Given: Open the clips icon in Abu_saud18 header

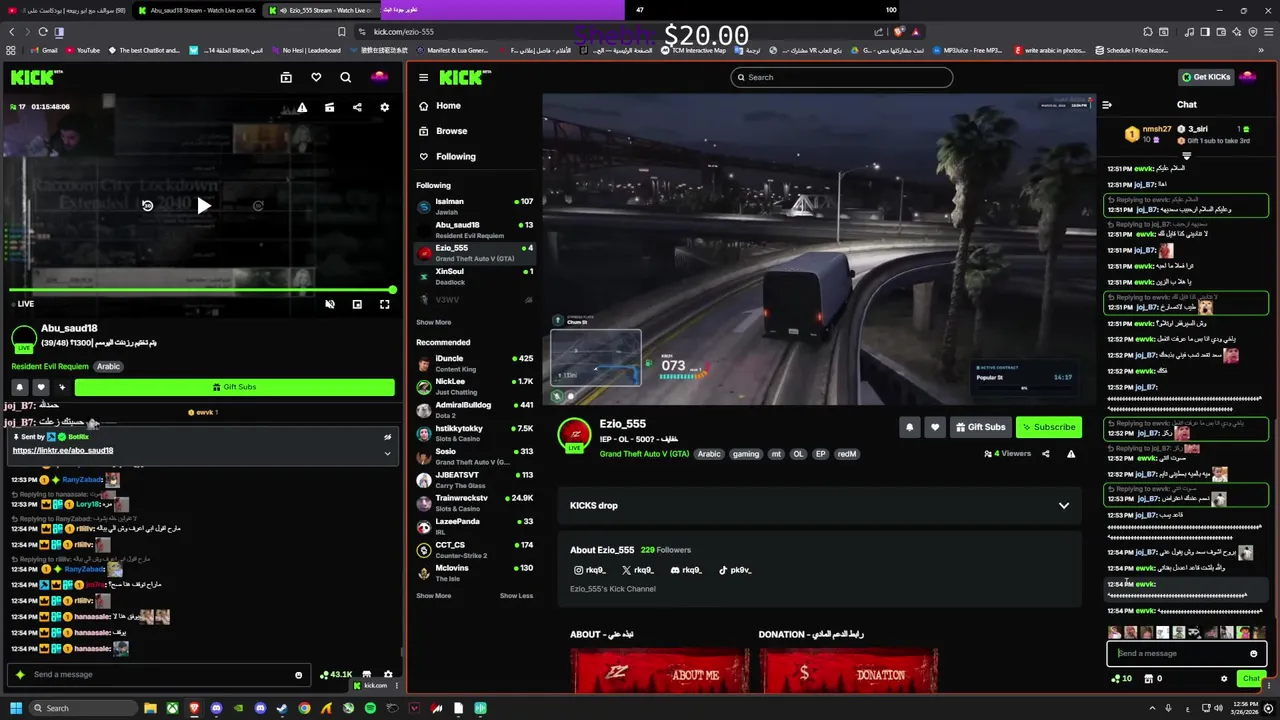Looking at the screenshot, I should click(x=286, y=77).
